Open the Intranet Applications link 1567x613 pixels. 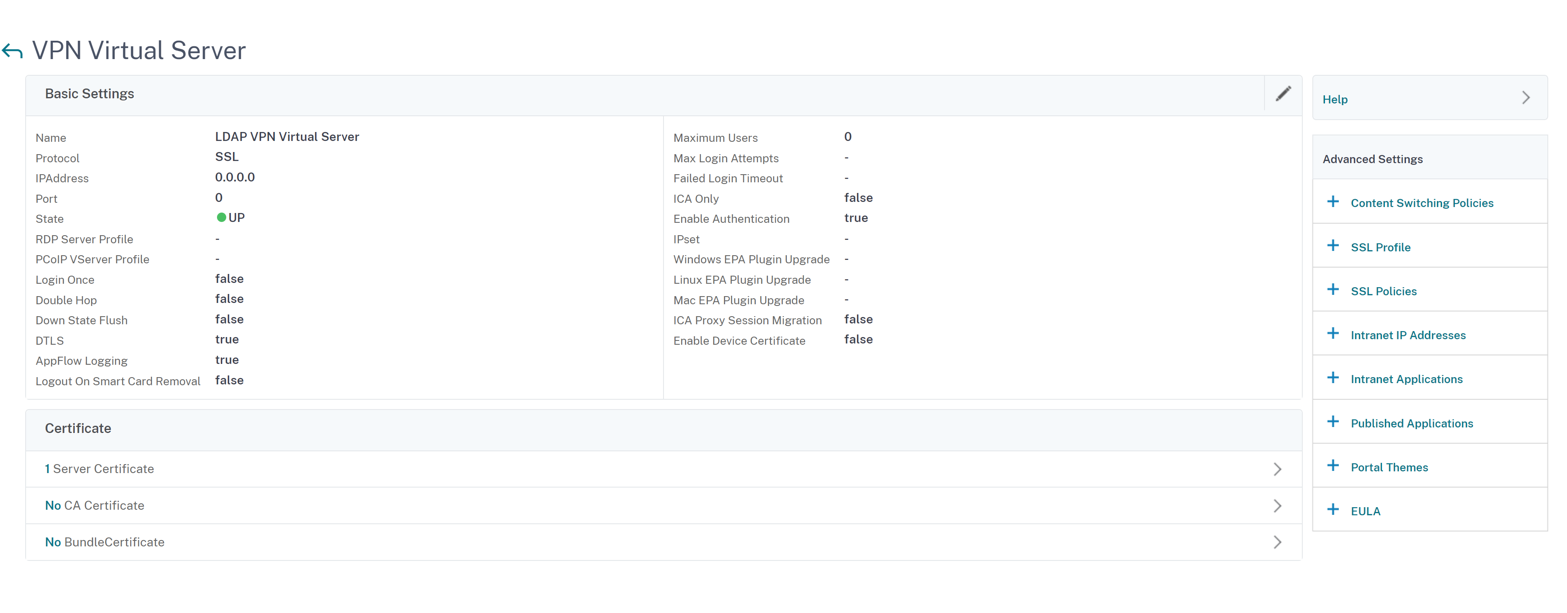pos(1406,379)
